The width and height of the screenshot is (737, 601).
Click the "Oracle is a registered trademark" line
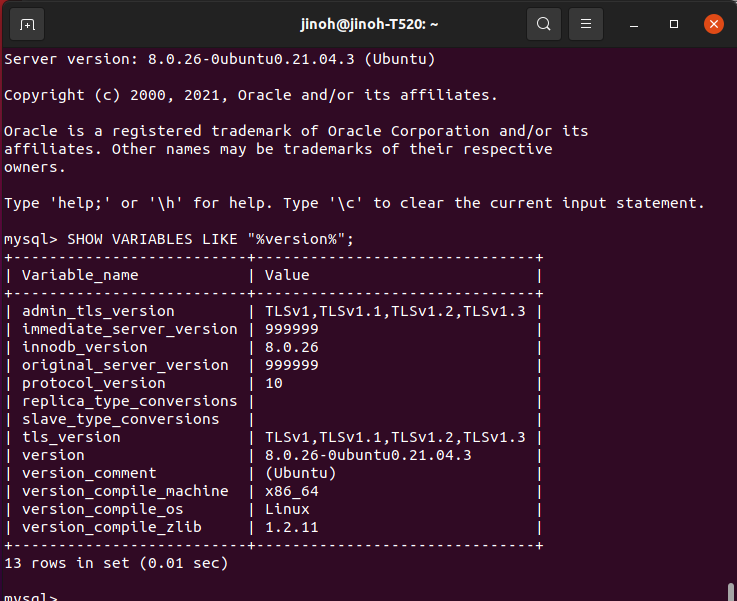(296, 131)
